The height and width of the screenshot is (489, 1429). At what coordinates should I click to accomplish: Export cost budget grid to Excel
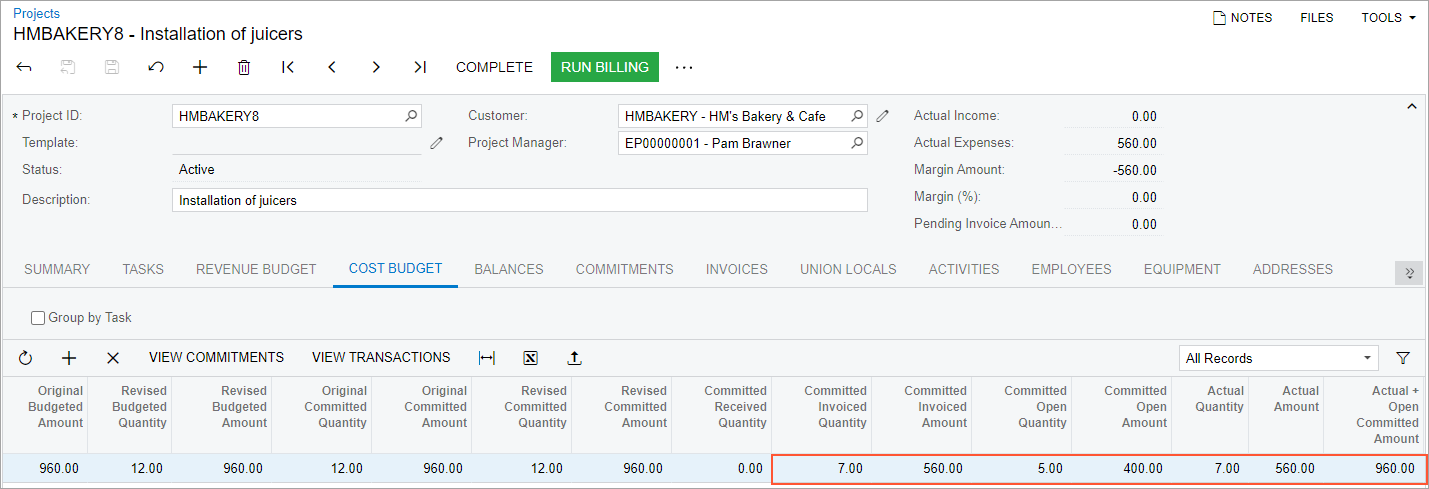[x=531, y=358]
